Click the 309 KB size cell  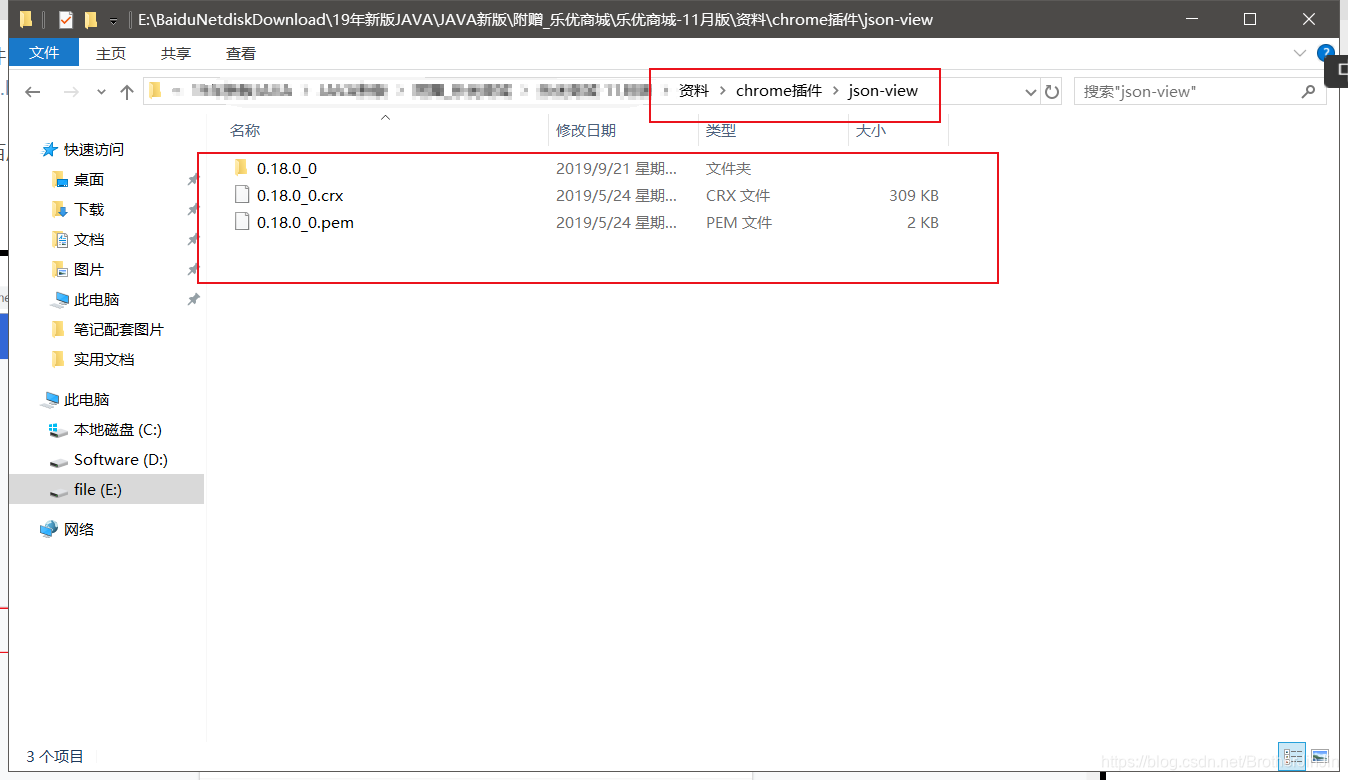click(x=914, y=196)
